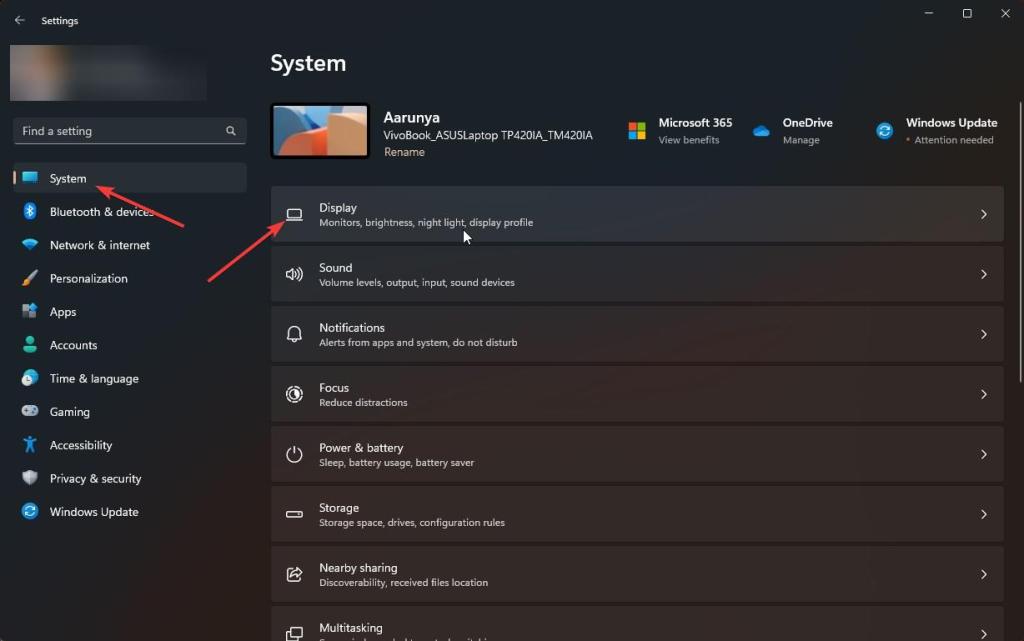The height and width of the screenshot is (641, 1024).
Task: Open Storage row with right chevron
Action: pos(983,514)
